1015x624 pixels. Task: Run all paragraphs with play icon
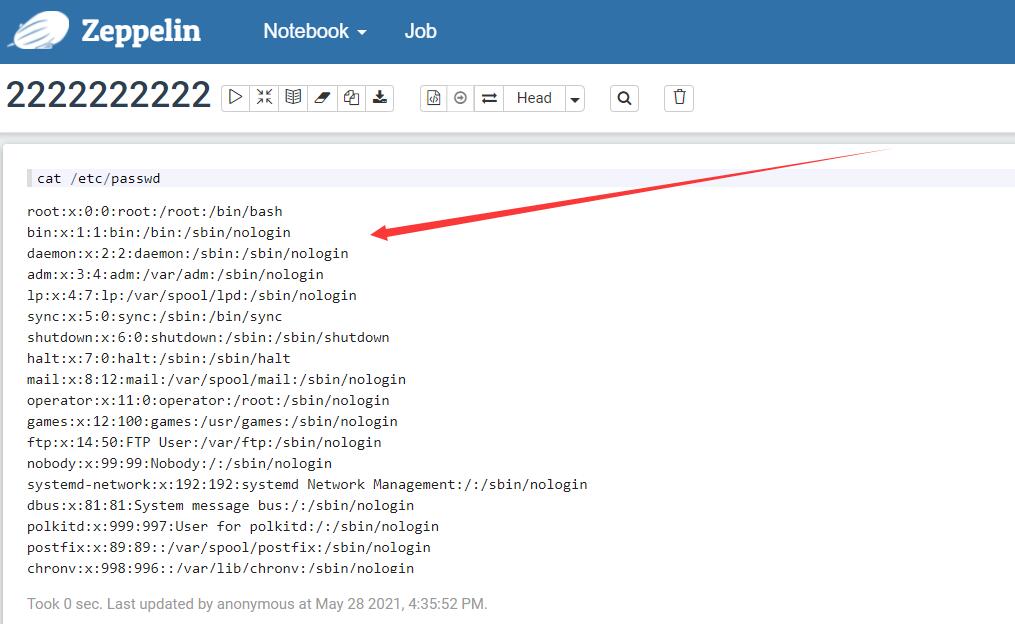235,98
